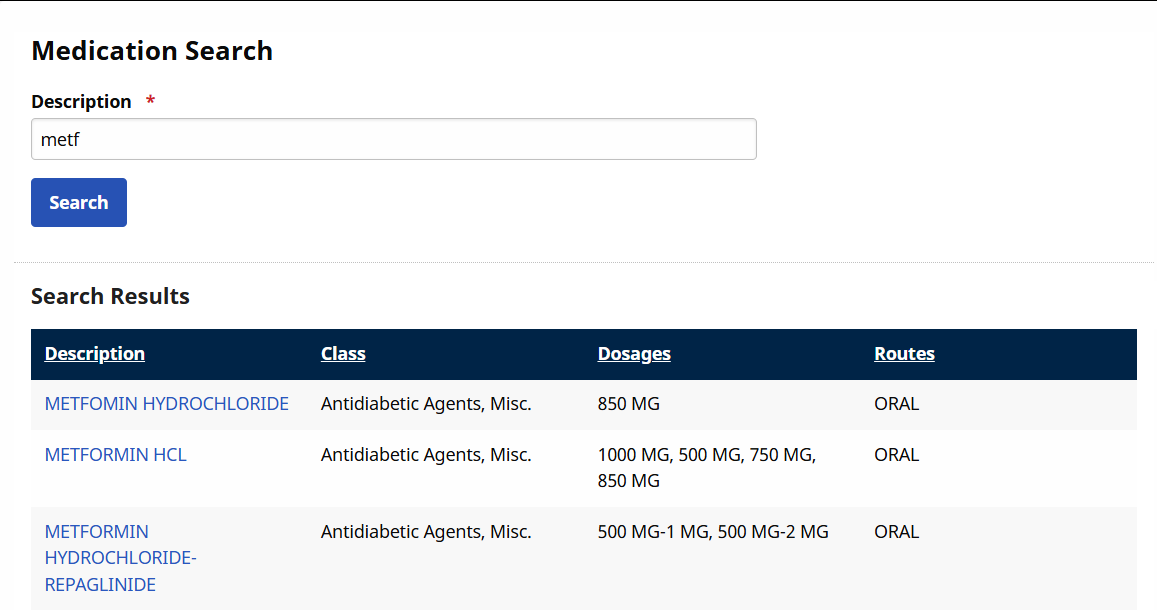Viewport: 1157px width, 610px height.
Task: Select the METFORMIN HYDROCHLORIDE-REPAGLINIDE link
Action: tap(120, 557)
